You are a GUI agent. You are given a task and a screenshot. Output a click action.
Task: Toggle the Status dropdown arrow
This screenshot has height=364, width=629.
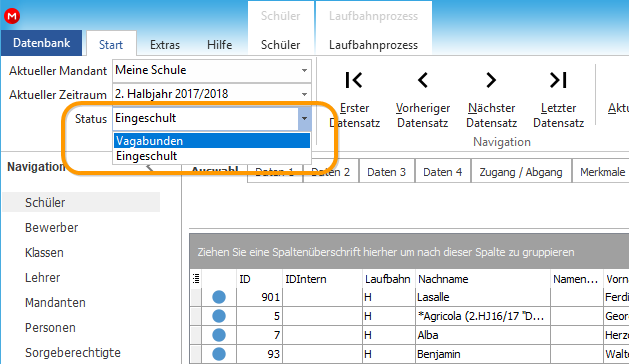[304, 118]
